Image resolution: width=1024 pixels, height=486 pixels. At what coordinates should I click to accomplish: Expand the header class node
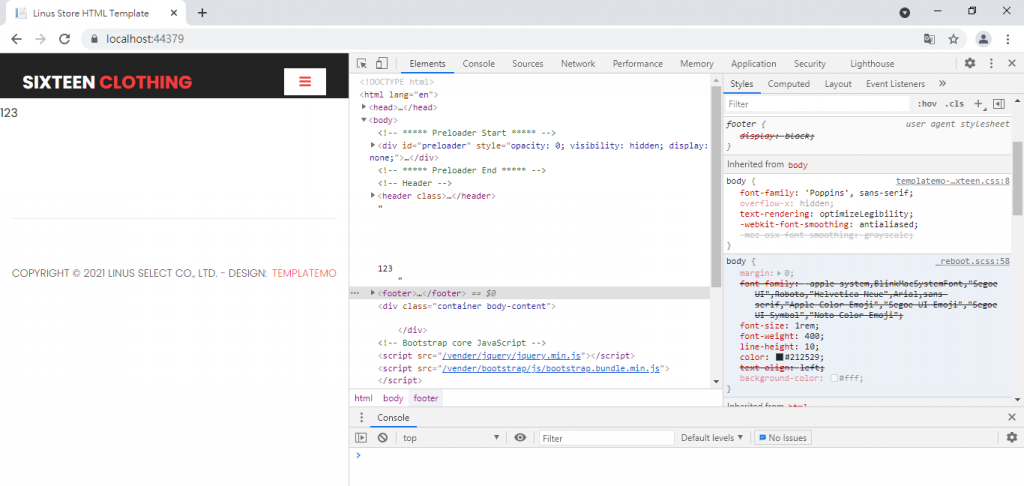[x=373, y=195]
